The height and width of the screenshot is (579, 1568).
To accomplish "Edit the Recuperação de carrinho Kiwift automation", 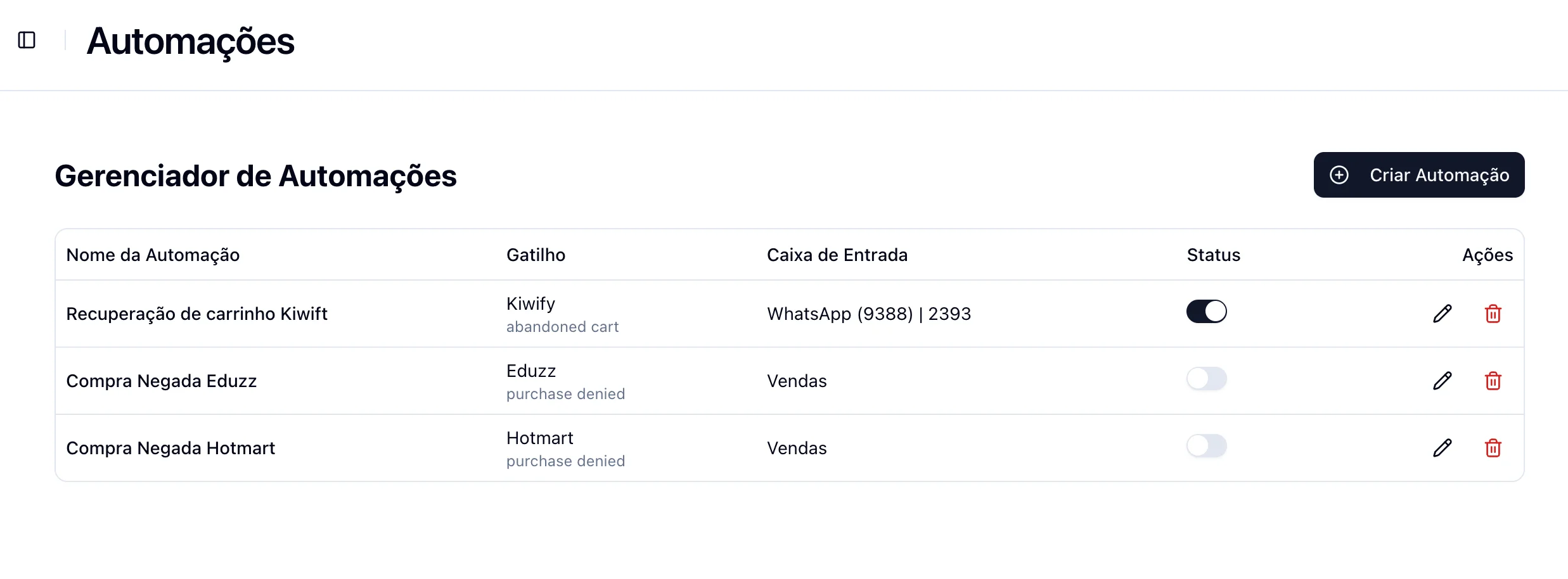I will point(1443,313).
